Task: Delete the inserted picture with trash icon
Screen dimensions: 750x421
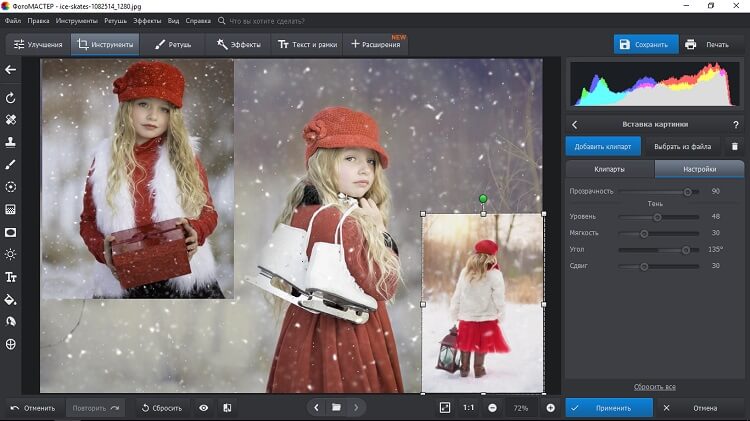Action: 734,146
